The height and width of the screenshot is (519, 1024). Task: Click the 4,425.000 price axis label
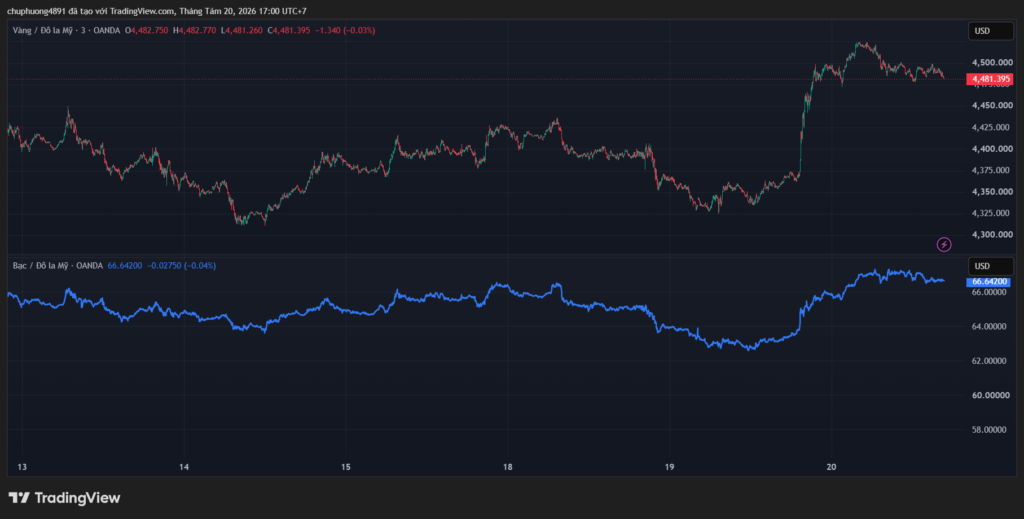point(992,127)
